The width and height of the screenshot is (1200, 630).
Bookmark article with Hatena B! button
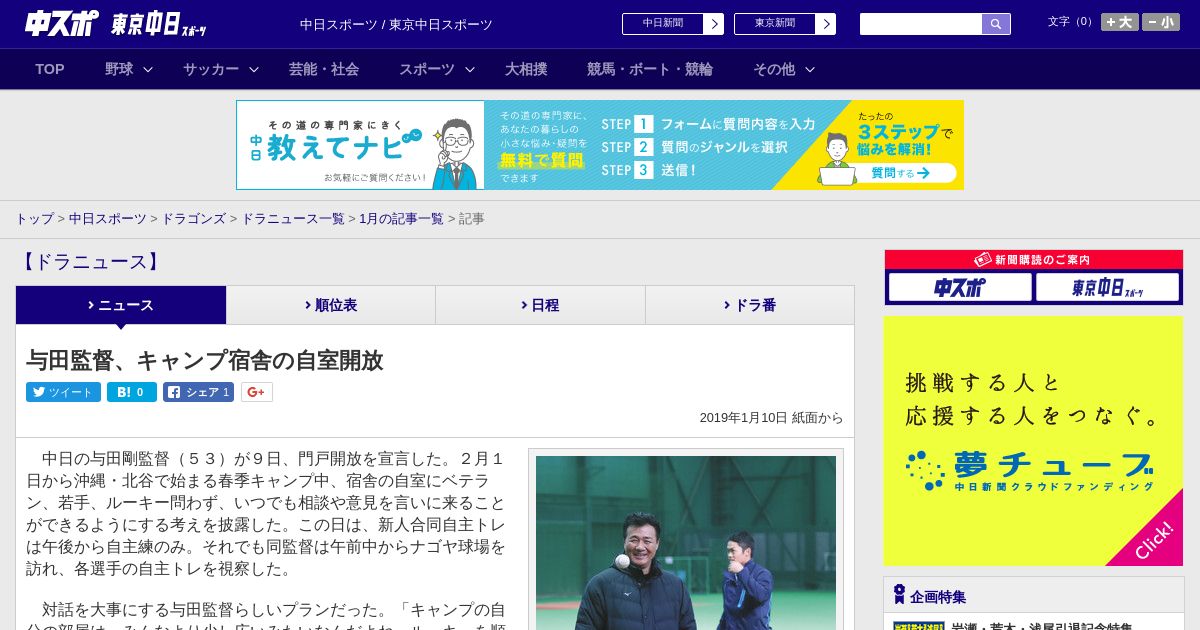click(x=132, y=392)
